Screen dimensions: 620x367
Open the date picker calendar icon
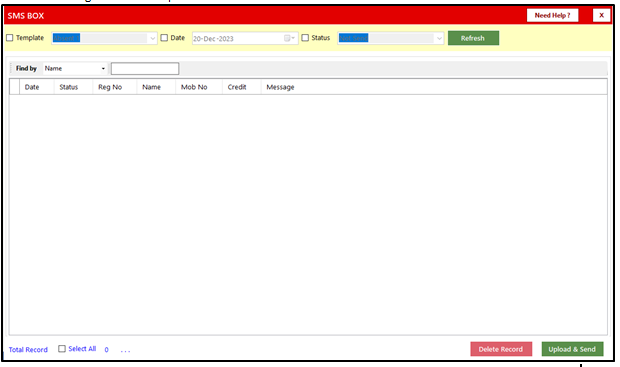point(289,38)
